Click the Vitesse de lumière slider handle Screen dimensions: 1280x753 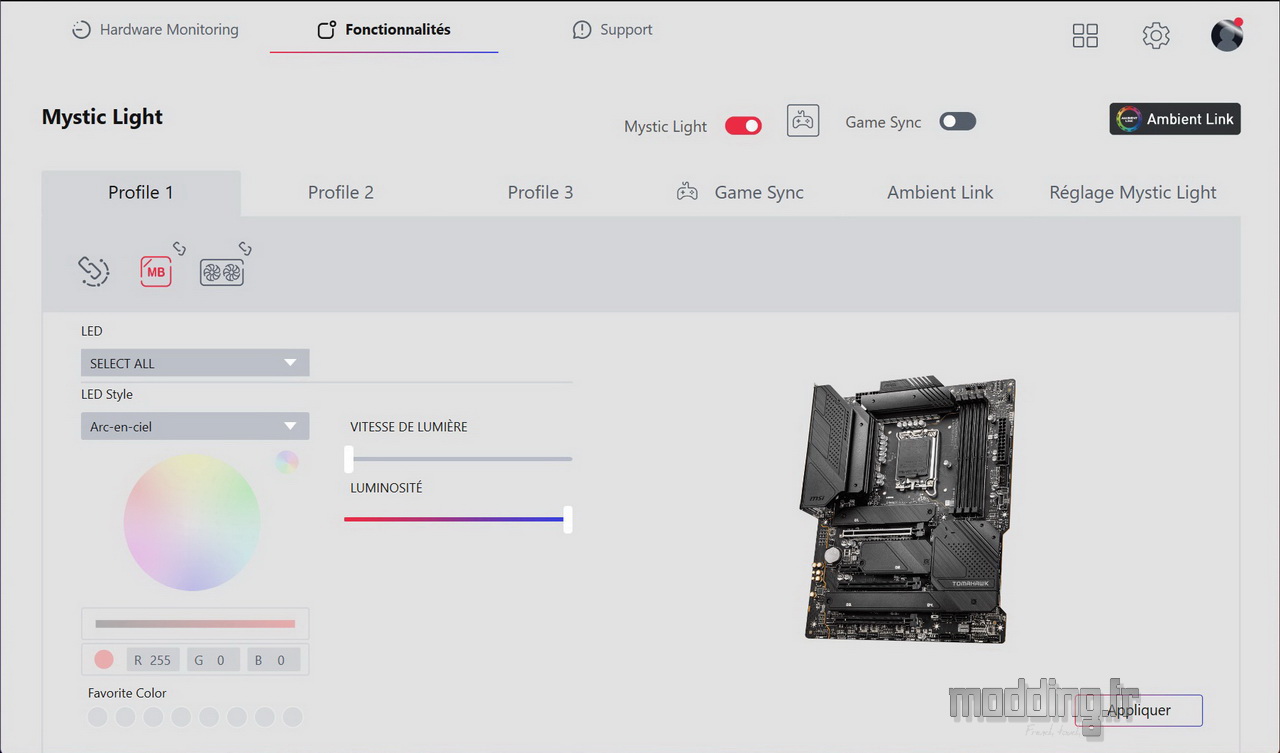(x=349, y=459)
